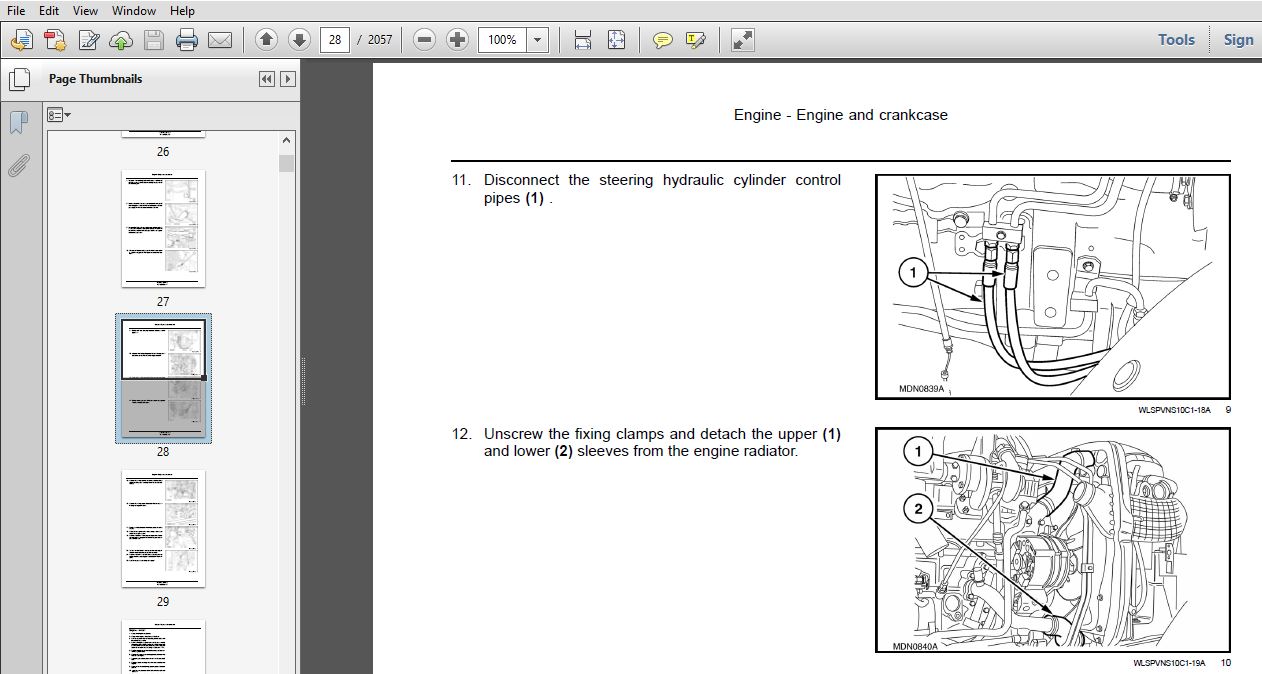Select the page 27 thumbnail
1262x674 pixels.
click(163, 228)
